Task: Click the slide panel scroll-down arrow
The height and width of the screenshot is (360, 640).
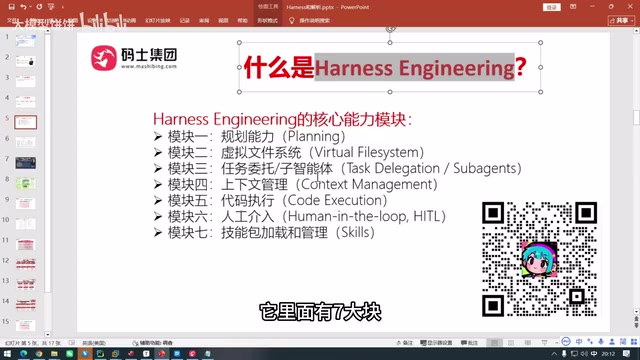Action: [47, 334]
